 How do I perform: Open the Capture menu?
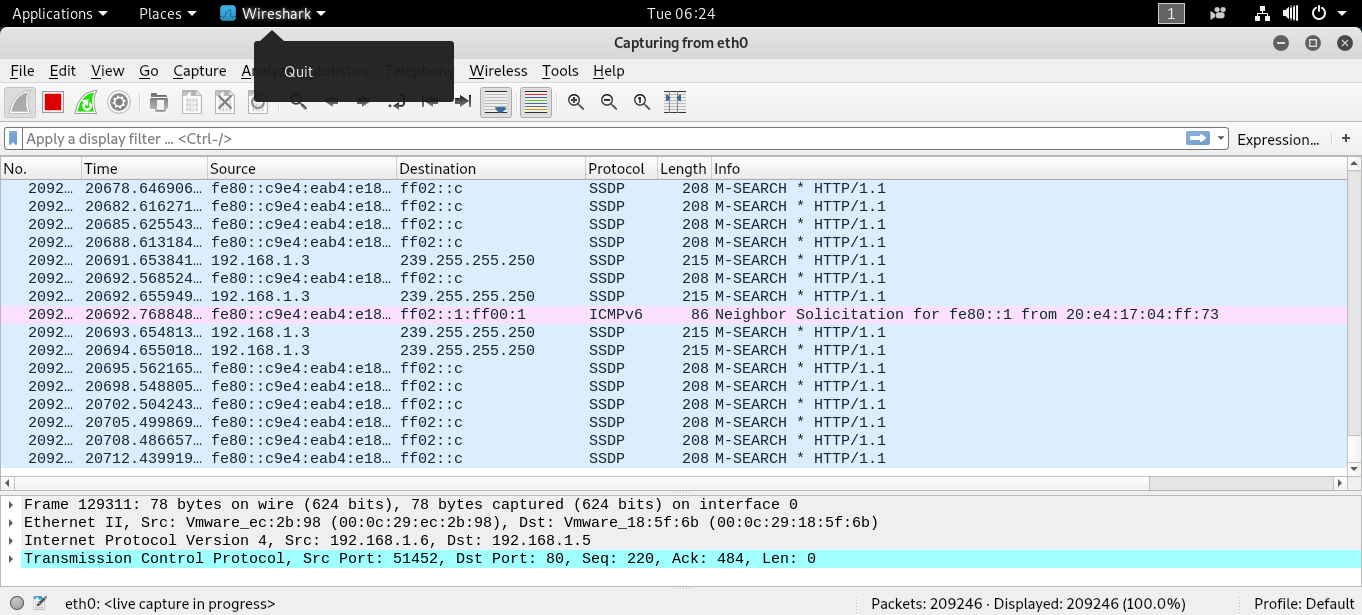tap(199, 71)
